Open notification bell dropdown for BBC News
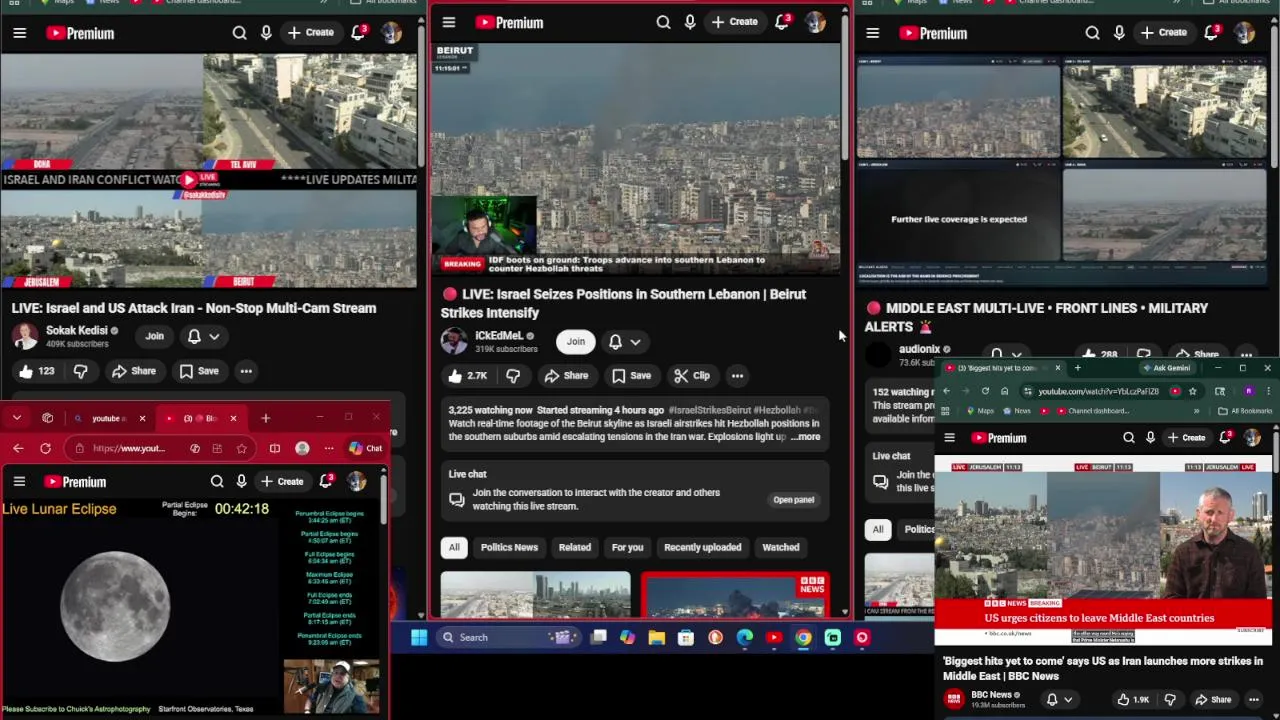Viewport: 1280px width, 720px height. coord(1058,699)
